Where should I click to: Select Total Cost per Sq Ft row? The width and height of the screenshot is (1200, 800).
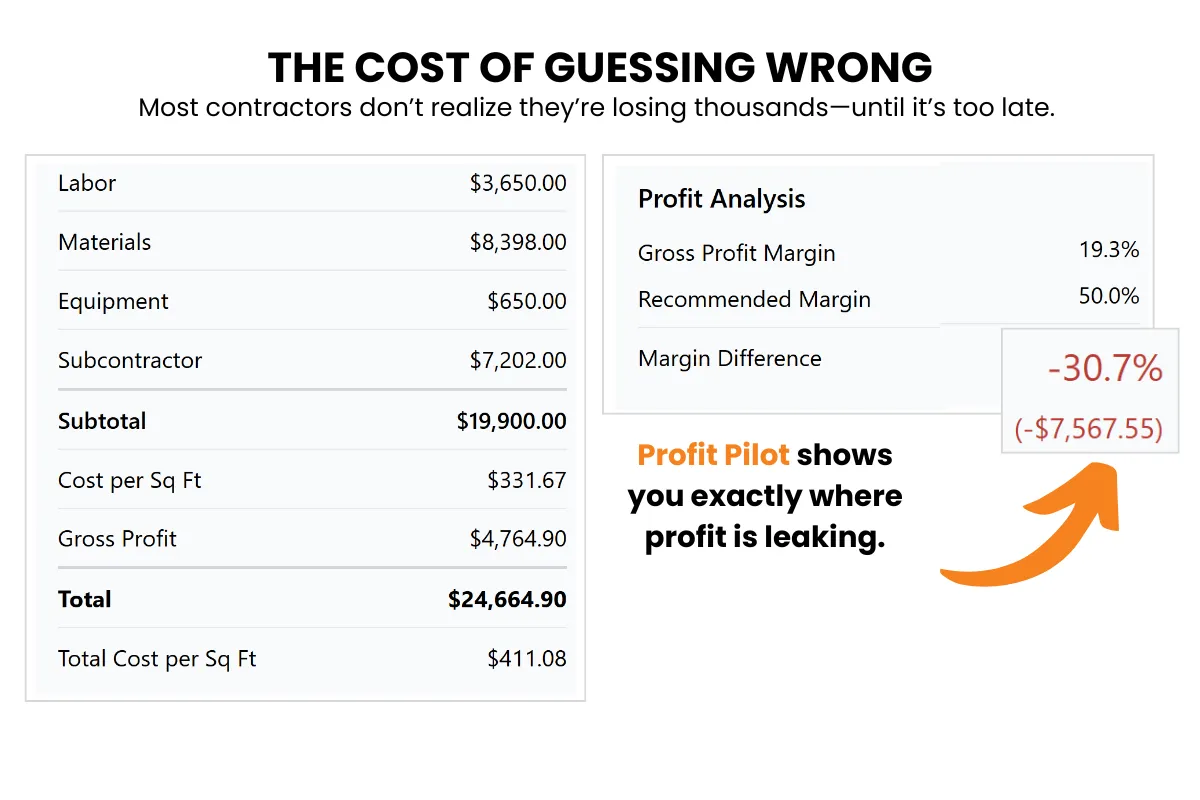tap(312, 659)
